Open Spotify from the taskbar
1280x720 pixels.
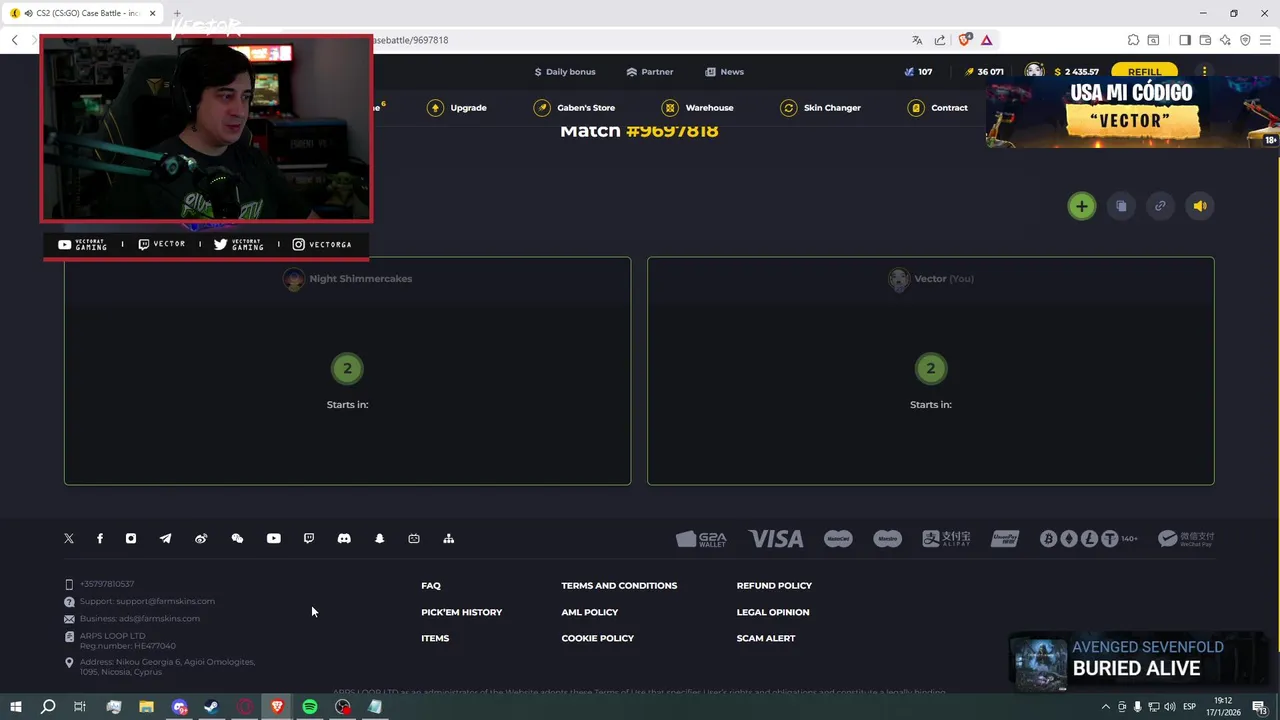click(310, 707)
